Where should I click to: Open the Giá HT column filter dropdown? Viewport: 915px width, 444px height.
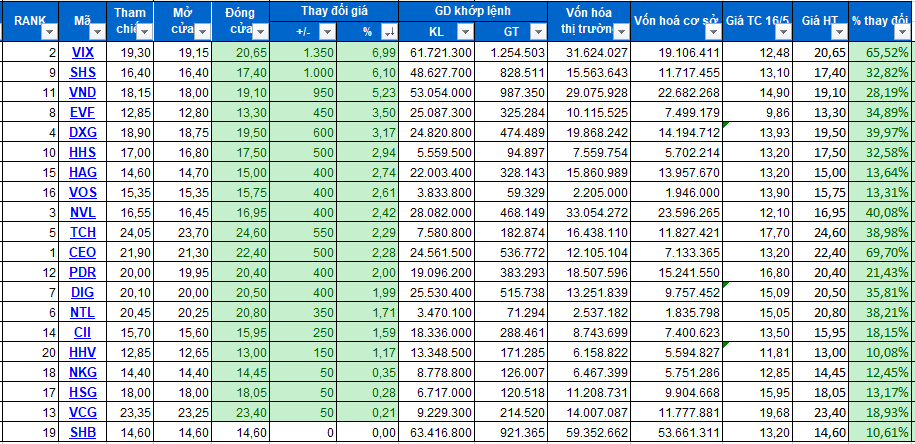pos(839,32)
